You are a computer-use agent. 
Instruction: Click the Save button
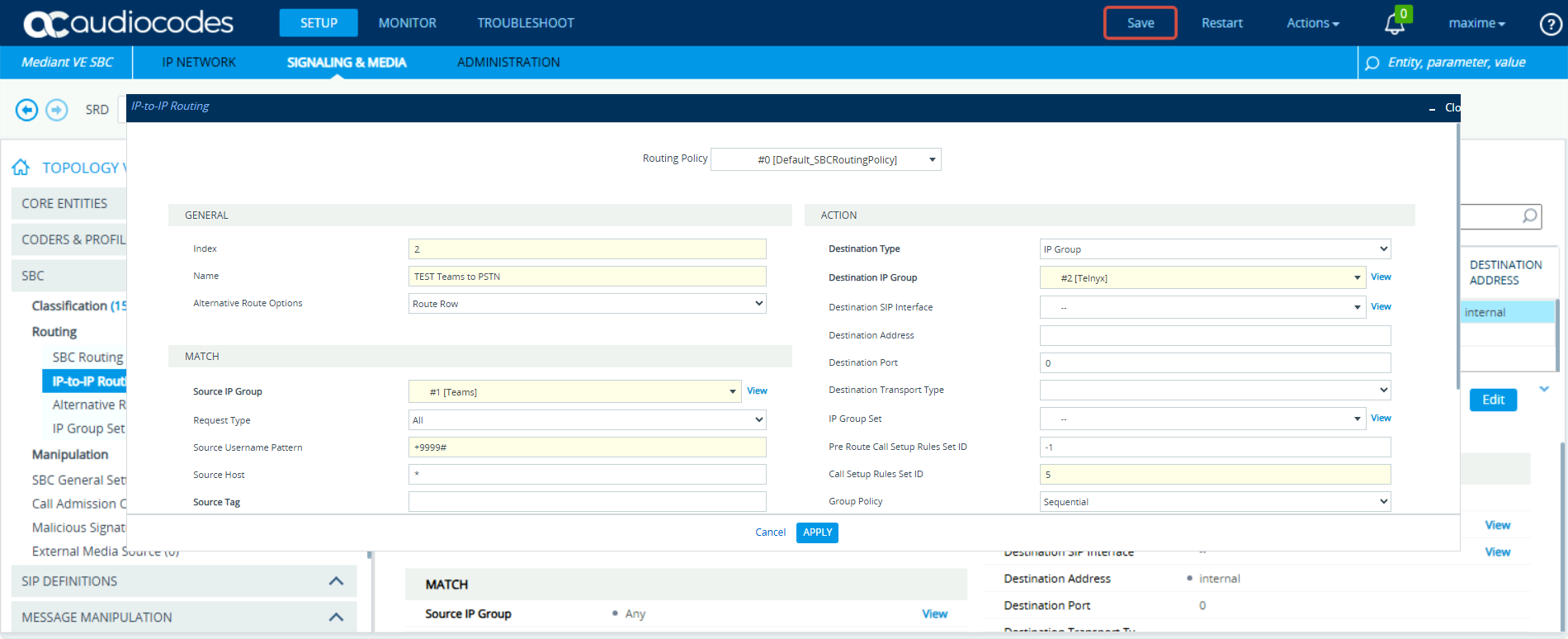[1140, 23]
